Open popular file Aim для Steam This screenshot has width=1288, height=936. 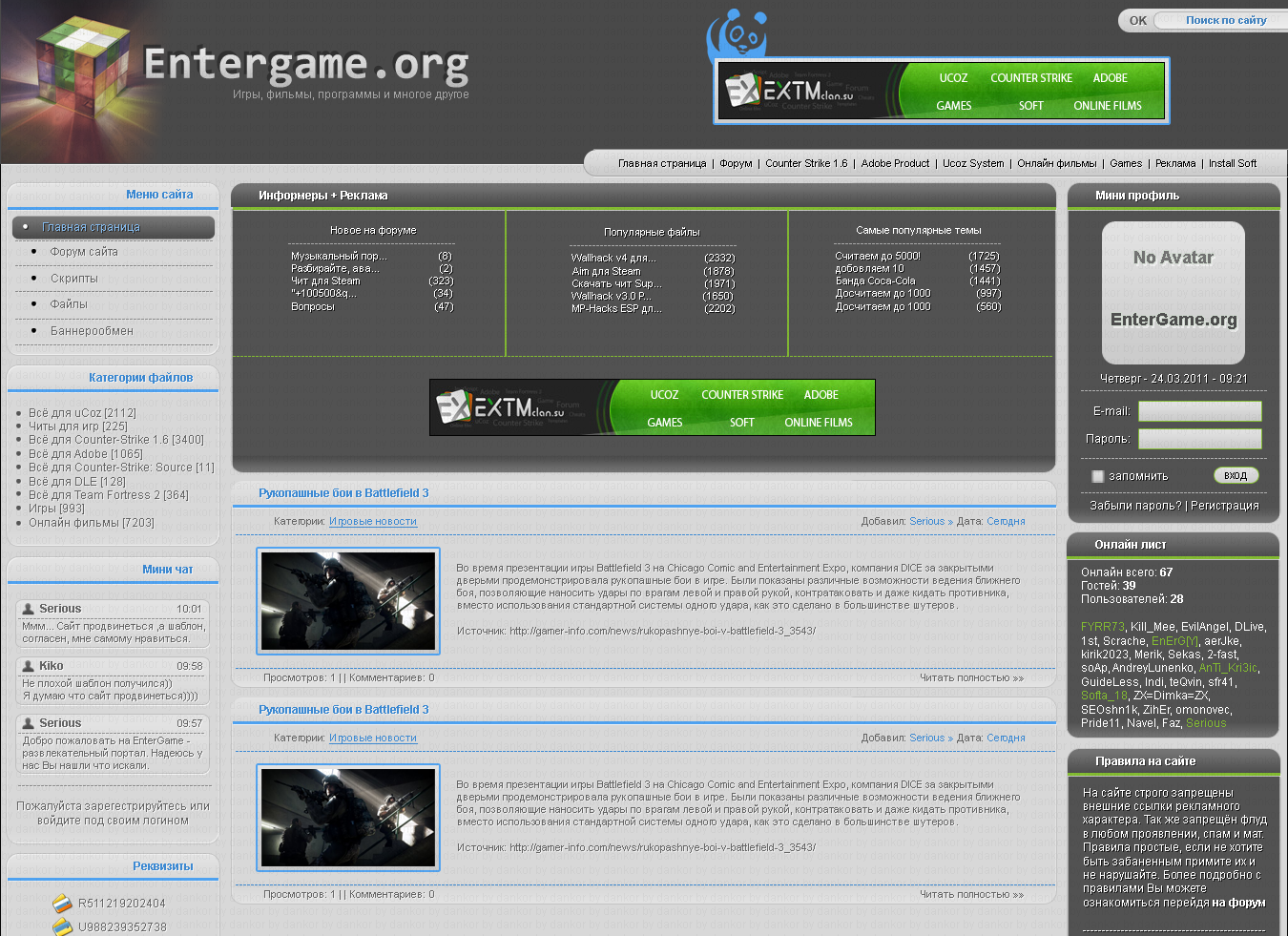[x=606, y=271]
